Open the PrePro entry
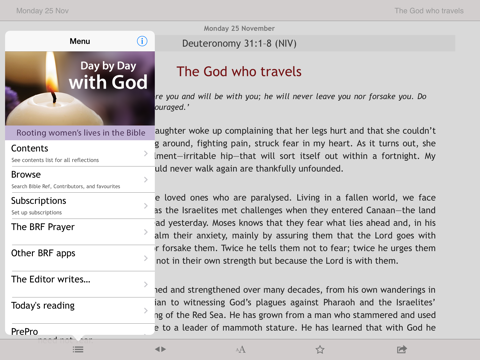 (80, 330)
